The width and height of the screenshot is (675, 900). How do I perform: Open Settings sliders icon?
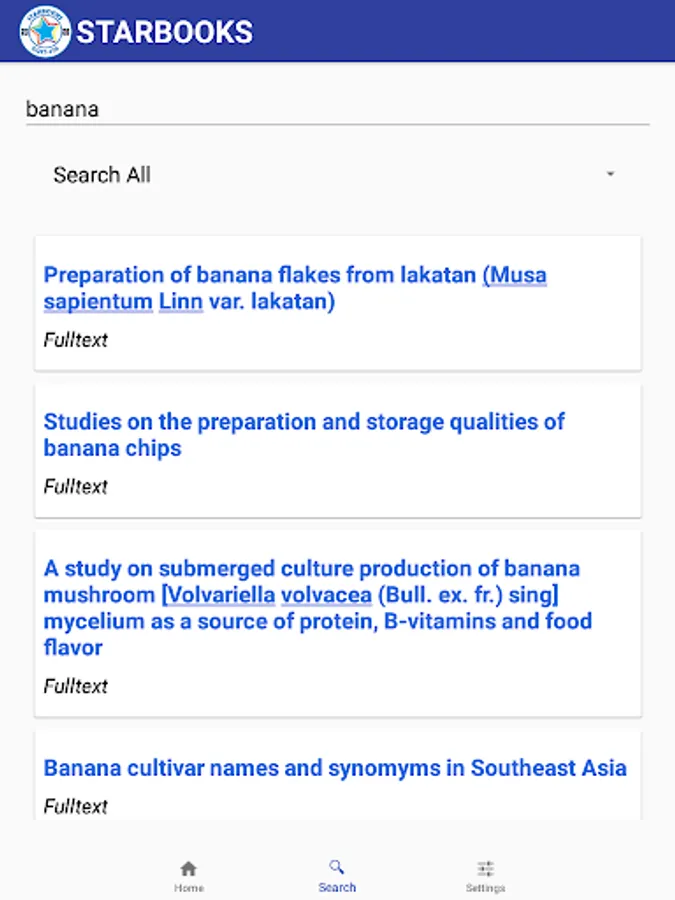pyautogui.click(x=485, y=868)
